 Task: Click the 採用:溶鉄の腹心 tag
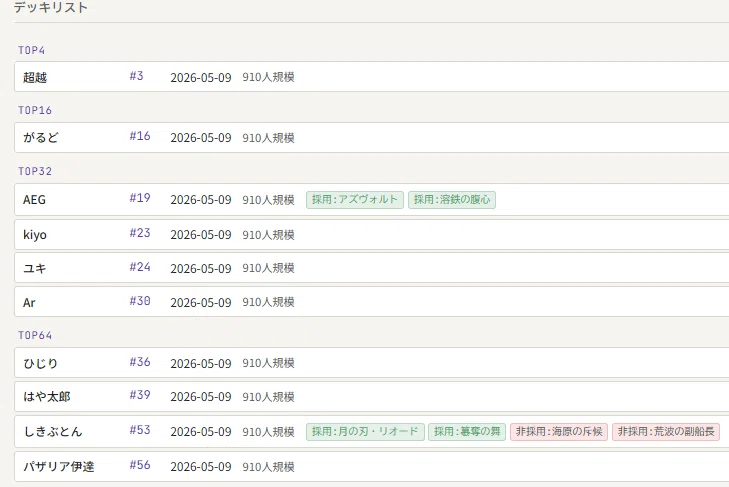[x=452, y=200]
